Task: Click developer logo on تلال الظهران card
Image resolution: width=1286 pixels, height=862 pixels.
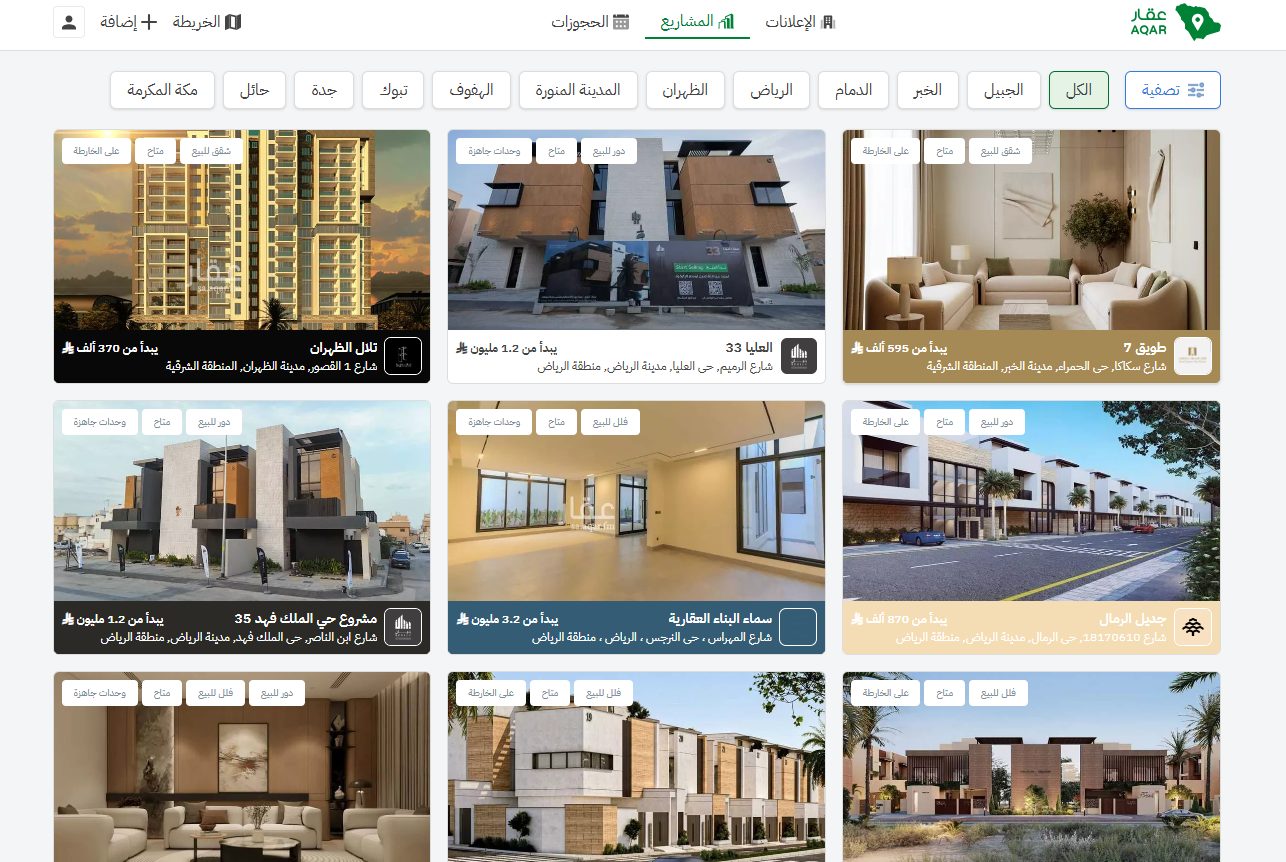Action: click(x=403, y=356)
